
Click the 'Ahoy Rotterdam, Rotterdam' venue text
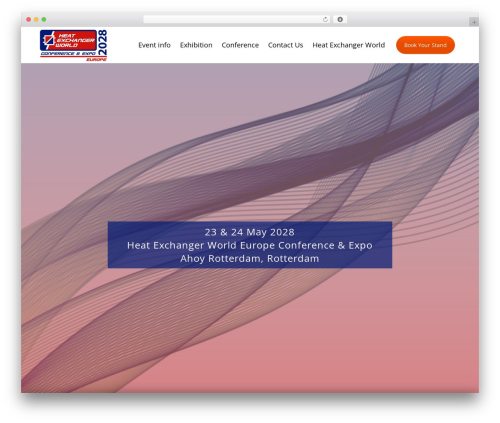tap(250, 258)
